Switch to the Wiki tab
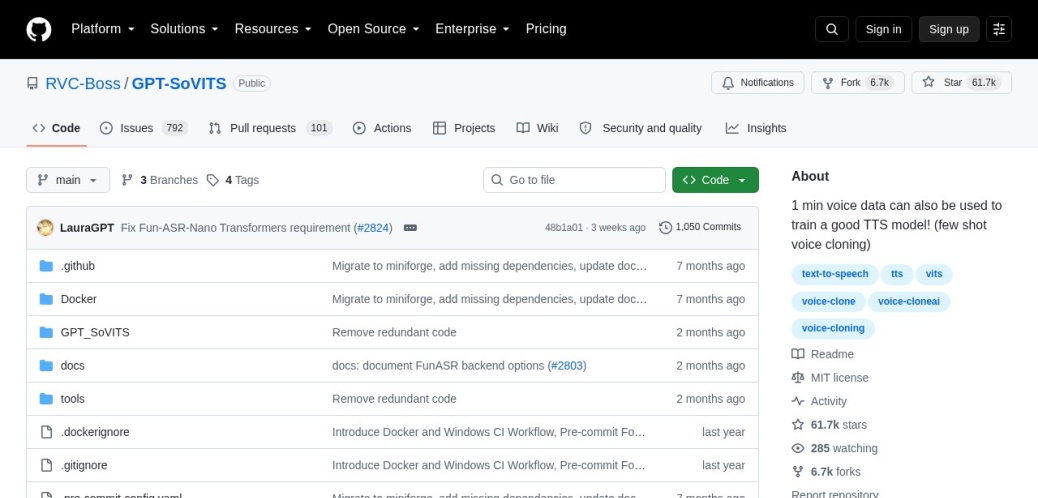This screenshot has height=498, width=1038. point(538,128)
